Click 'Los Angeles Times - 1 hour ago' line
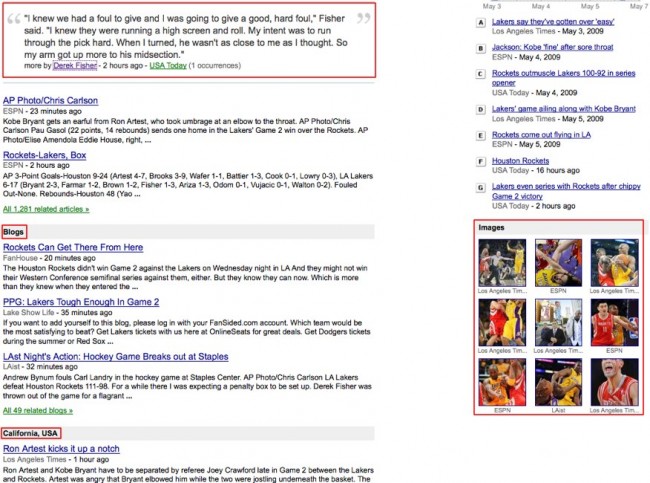Viewport: 650px width, 483px height. [56, 459]
